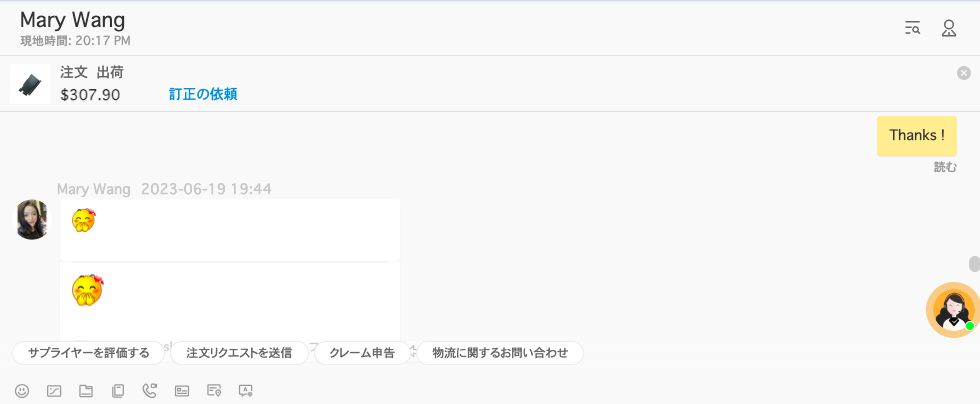Start a voice or video call

(x=149, y=391)
